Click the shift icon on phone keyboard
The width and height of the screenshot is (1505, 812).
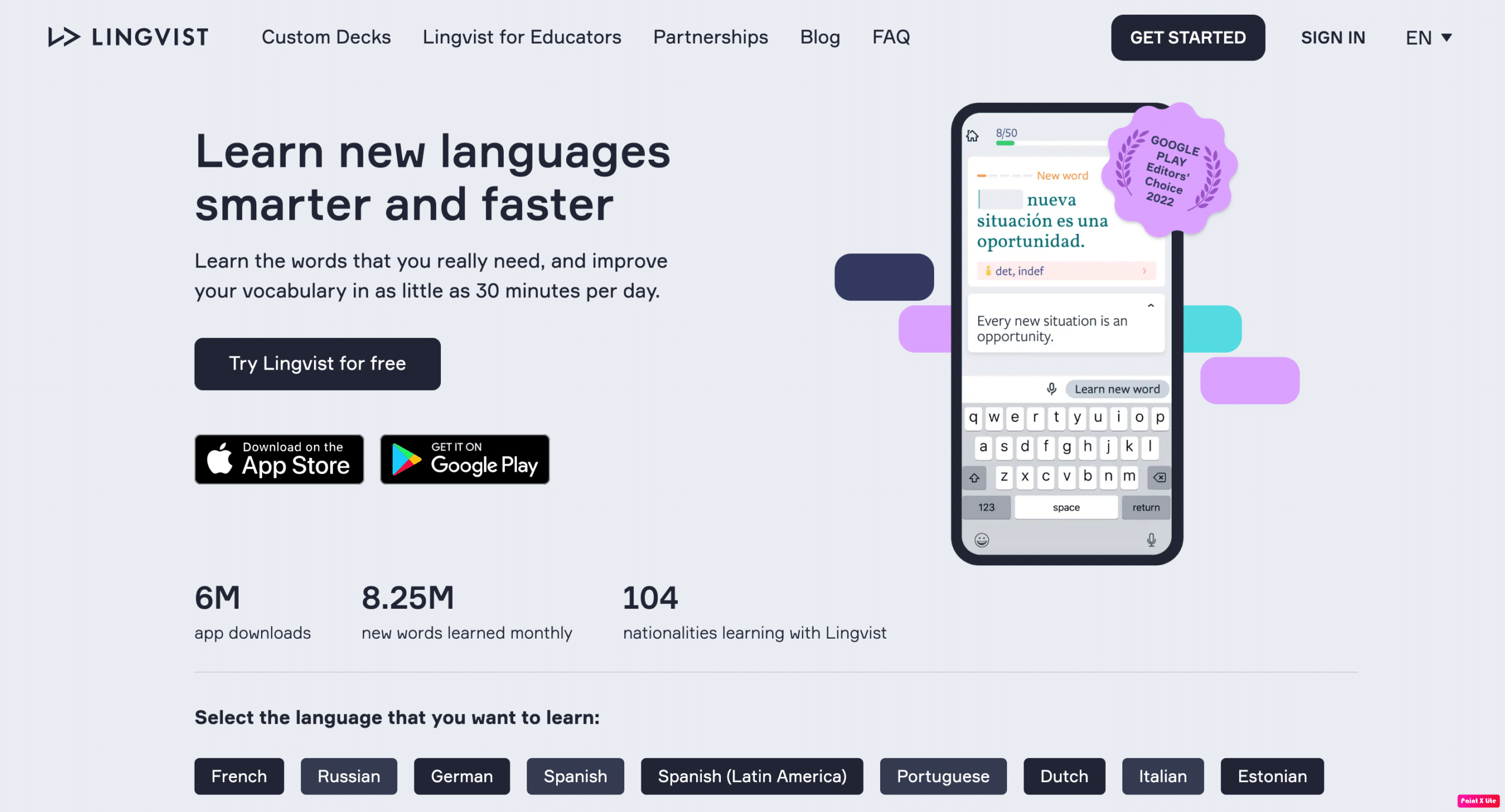[x=975, y=478]
